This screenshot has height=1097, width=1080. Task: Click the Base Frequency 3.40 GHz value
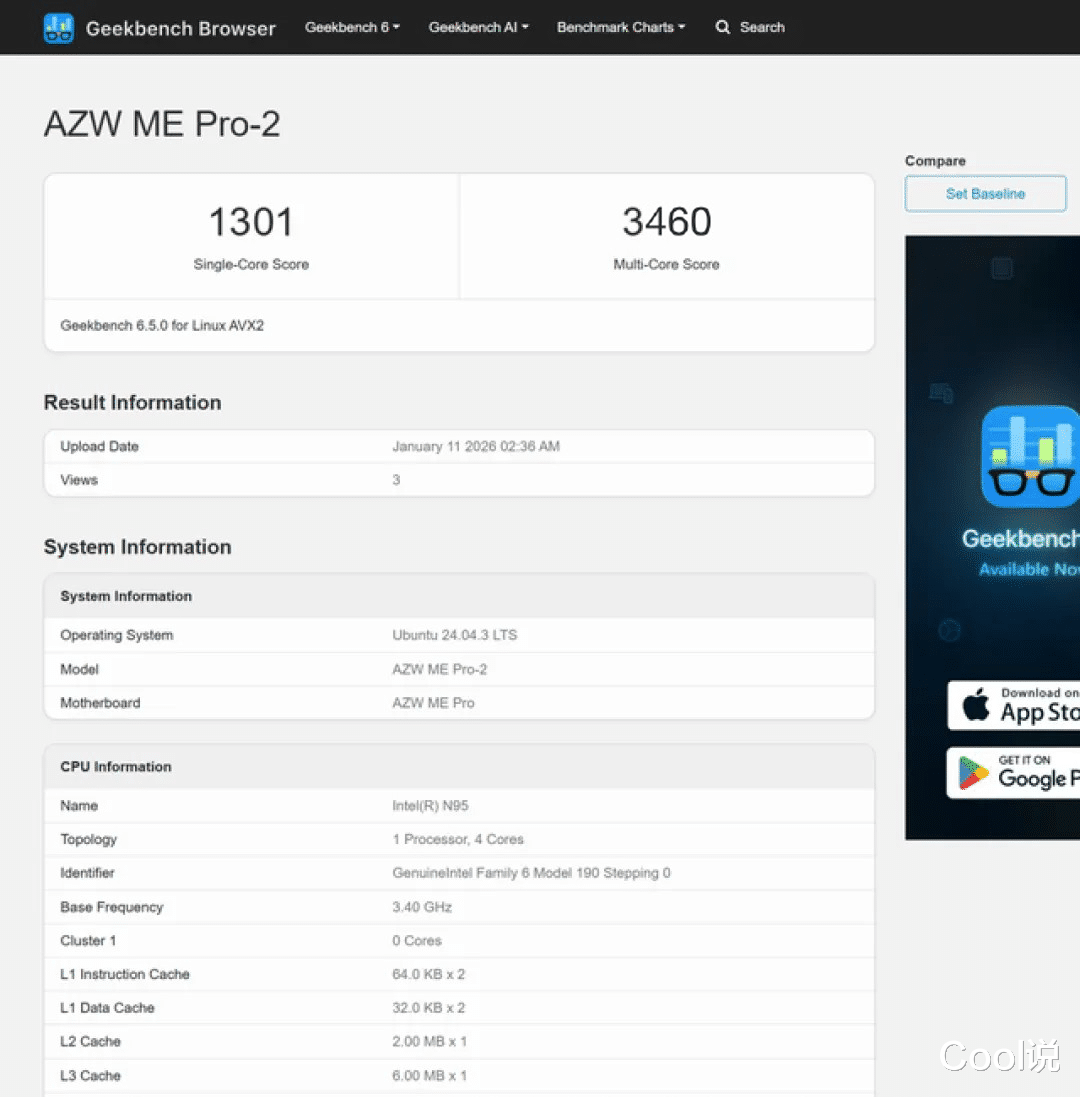422,907
